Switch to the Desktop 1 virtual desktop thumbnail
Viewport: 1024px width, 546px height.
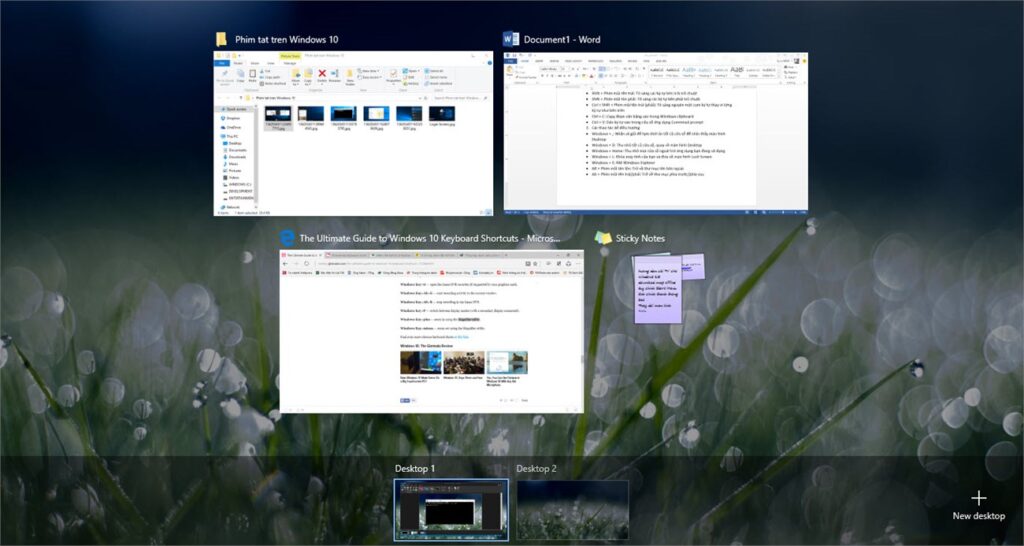coord(451,510)
